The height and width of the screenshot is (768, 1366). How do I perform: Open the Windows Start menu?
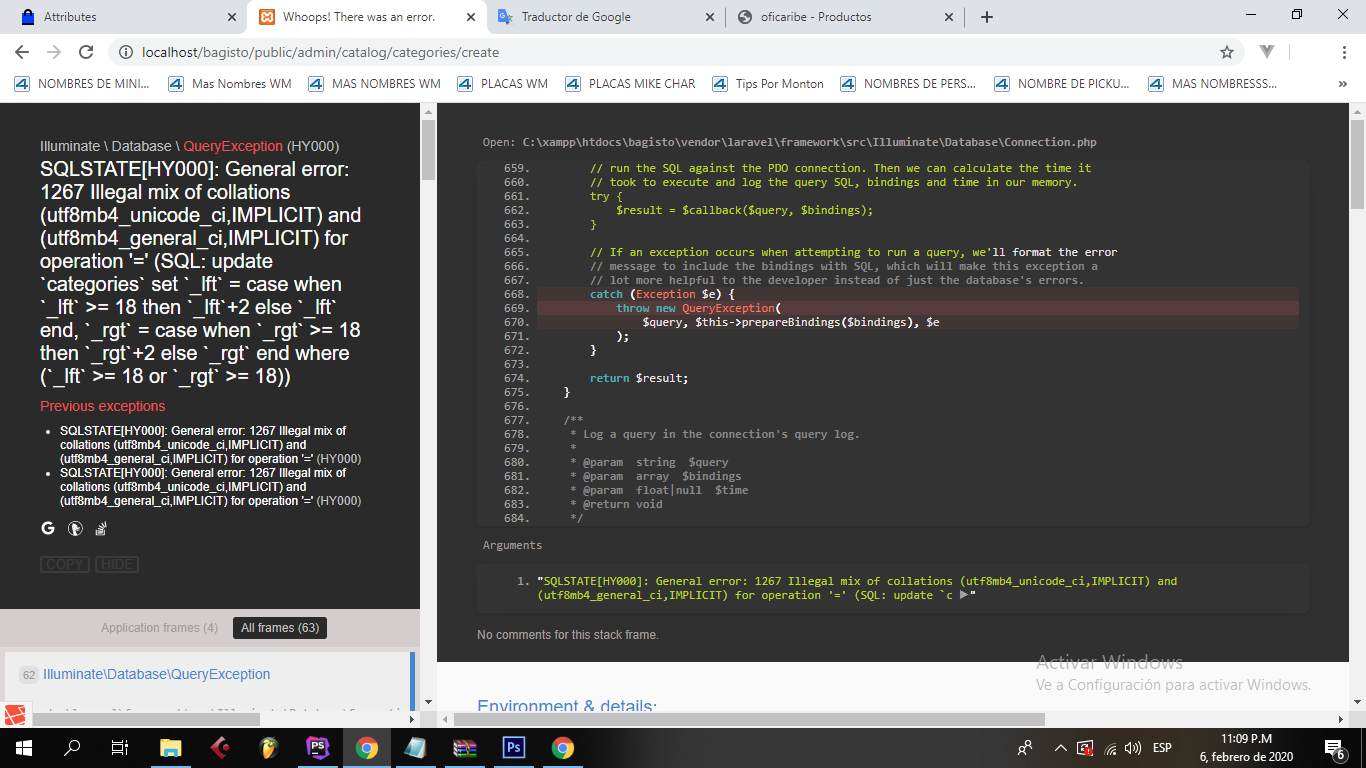pyautogui.click(x=23, y=747)
